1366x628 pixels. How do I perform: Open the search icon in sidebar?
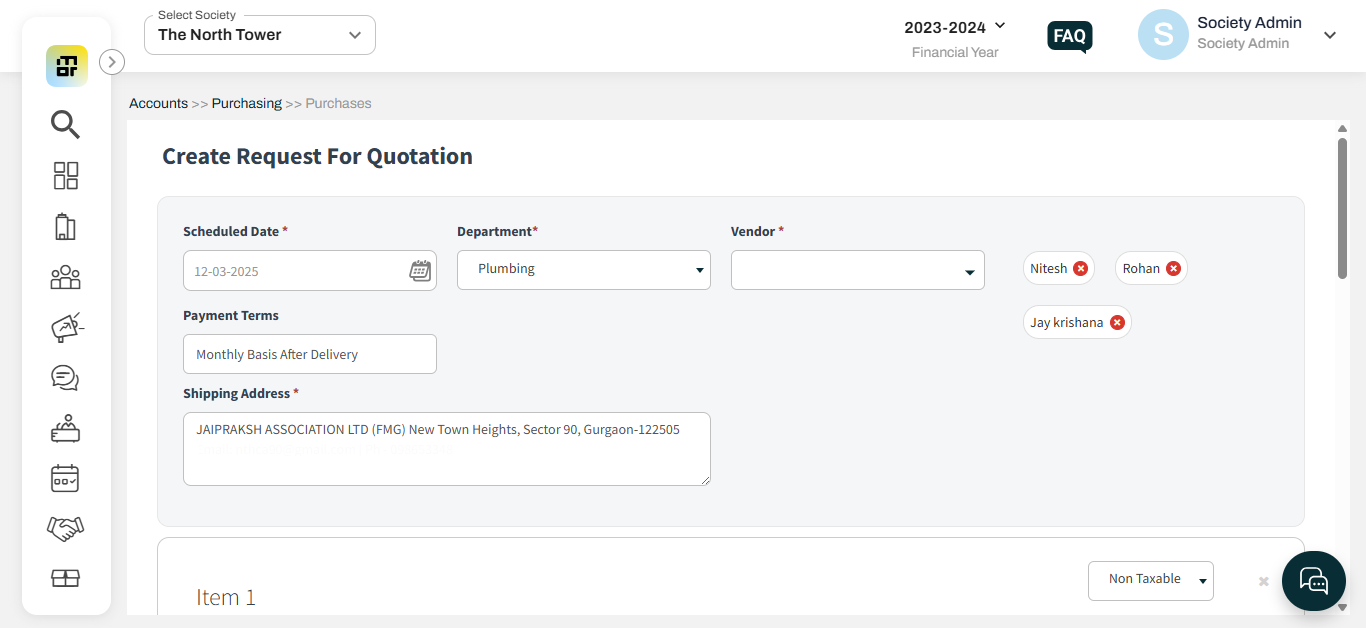click(65, 125)
